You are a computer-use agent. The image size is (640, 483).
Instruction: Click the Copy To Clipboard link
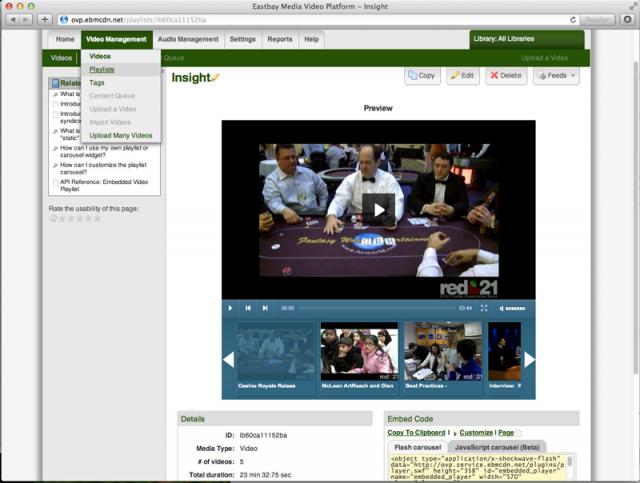416,432
